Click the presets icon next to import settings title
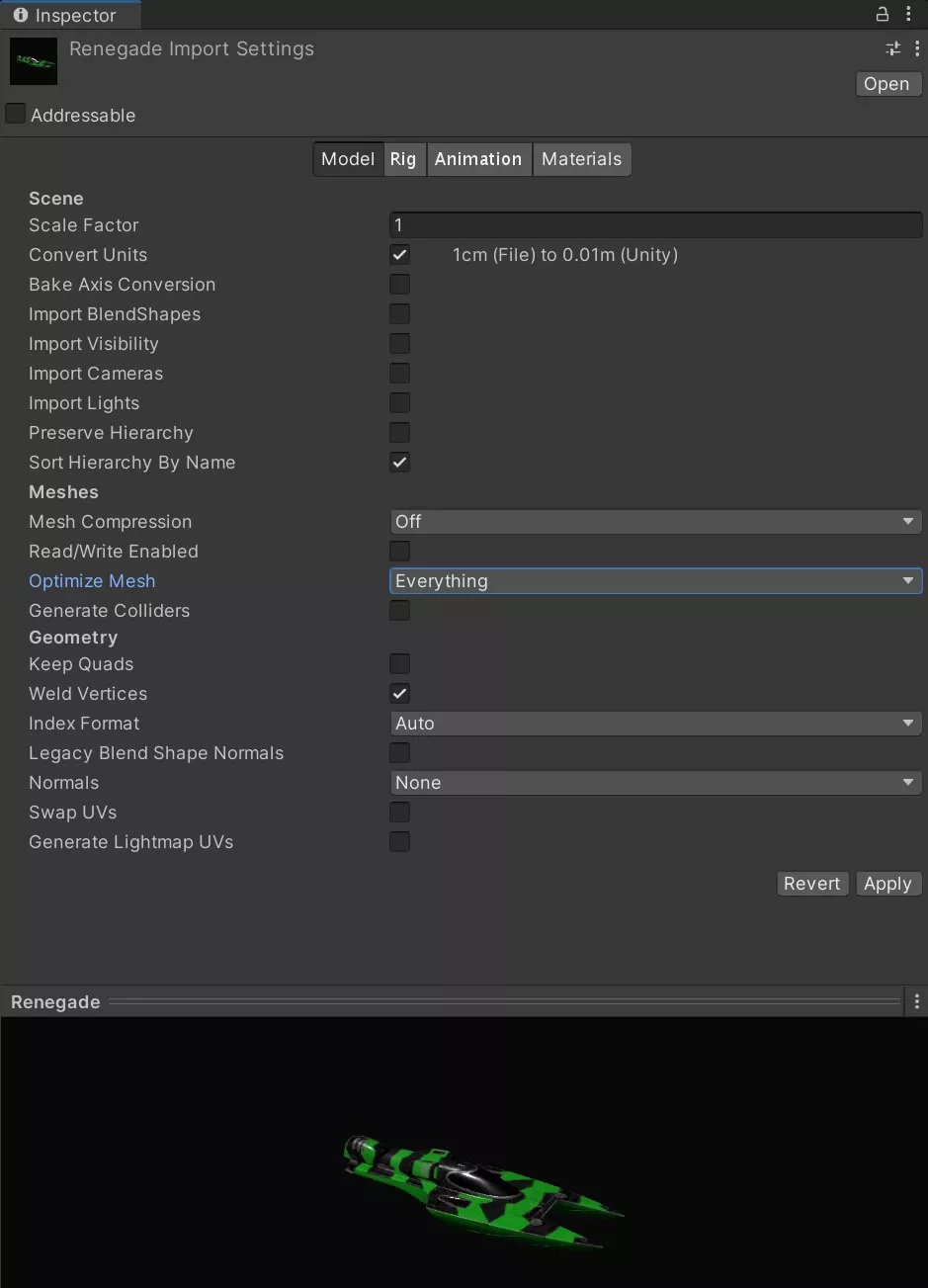This screenshot has width=928, height=1288. click(x=892, y=47)
